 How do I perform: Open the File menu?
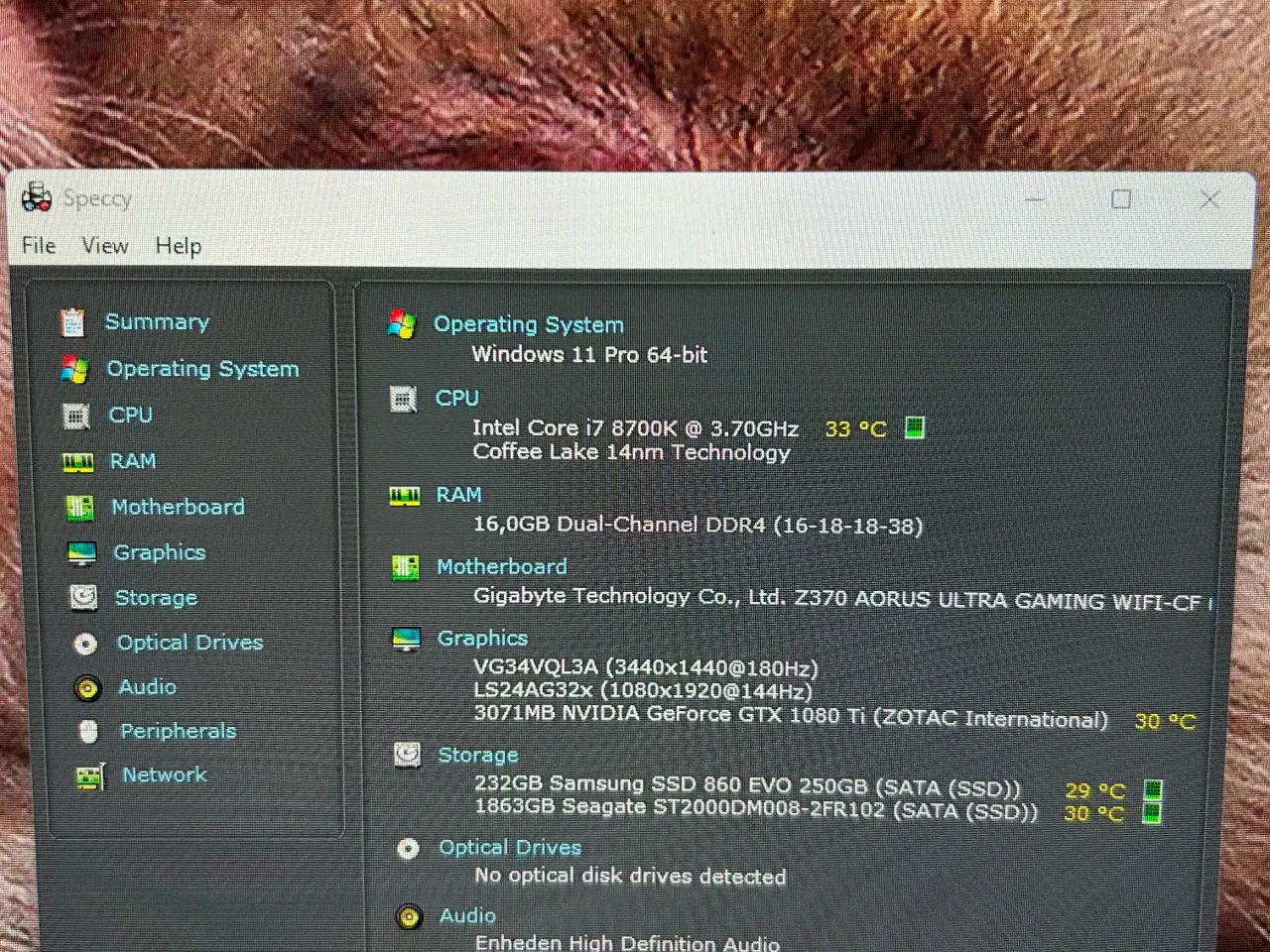coord(39,245)
